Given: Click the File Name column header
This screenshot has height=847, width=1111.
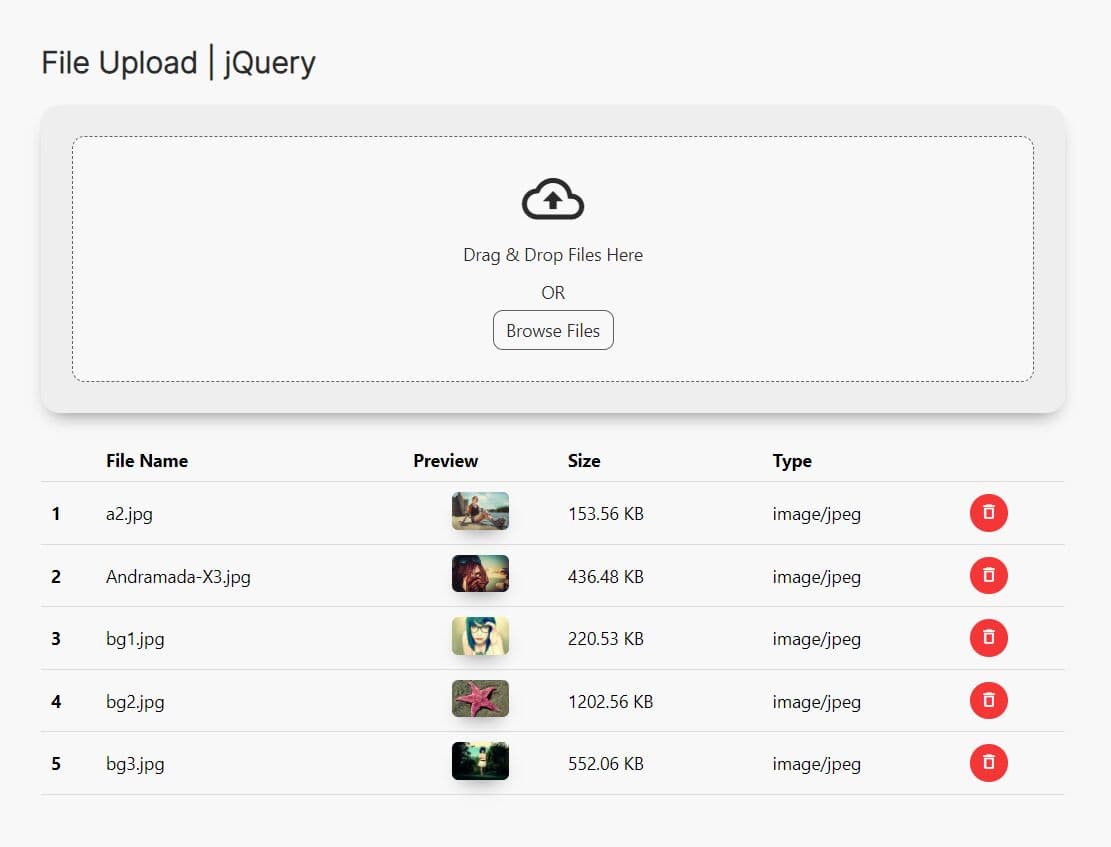Looking at the screenshot, I should tap(147, 461).
